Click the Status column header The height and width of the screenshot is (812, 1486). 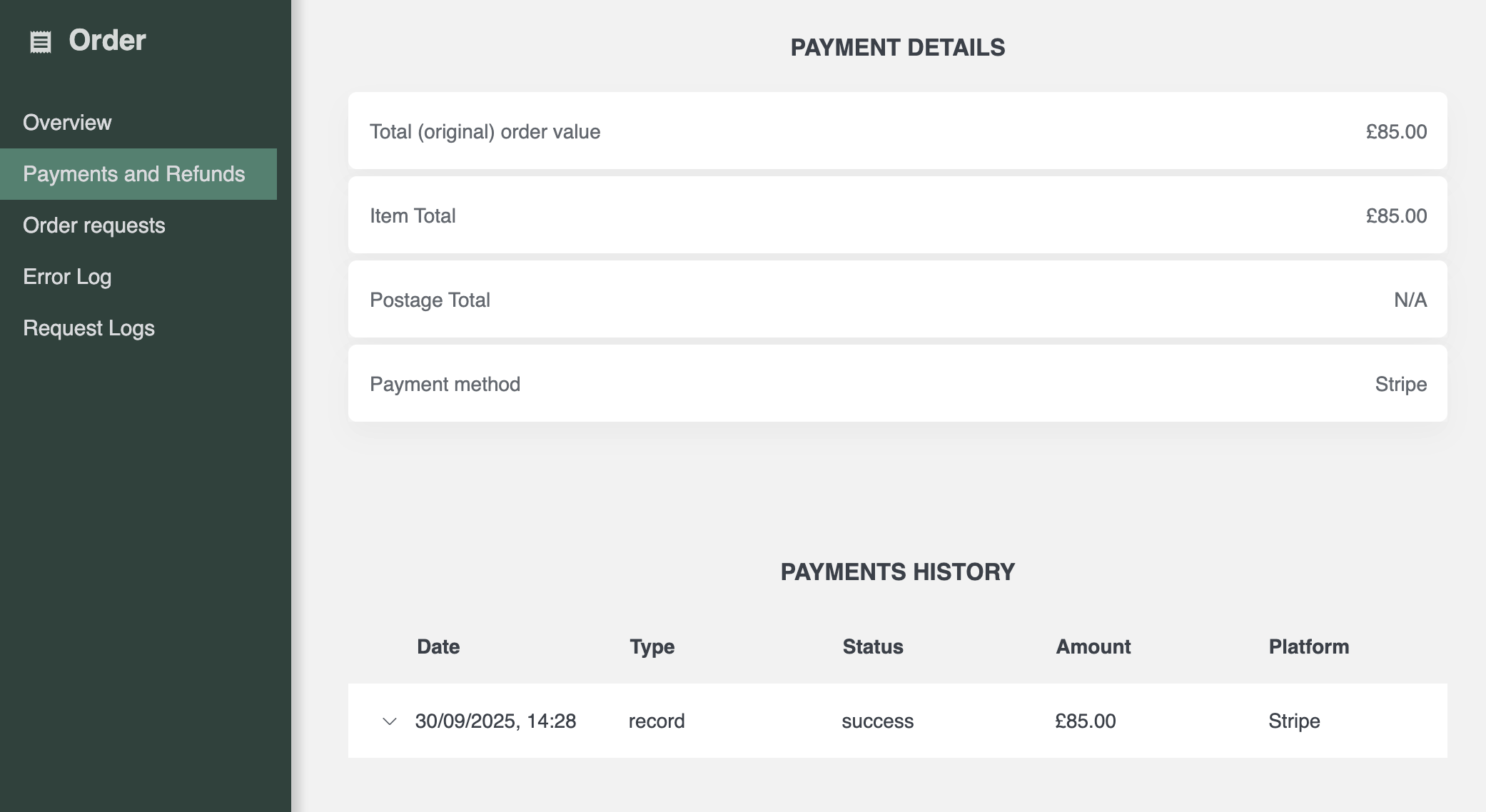873,646
